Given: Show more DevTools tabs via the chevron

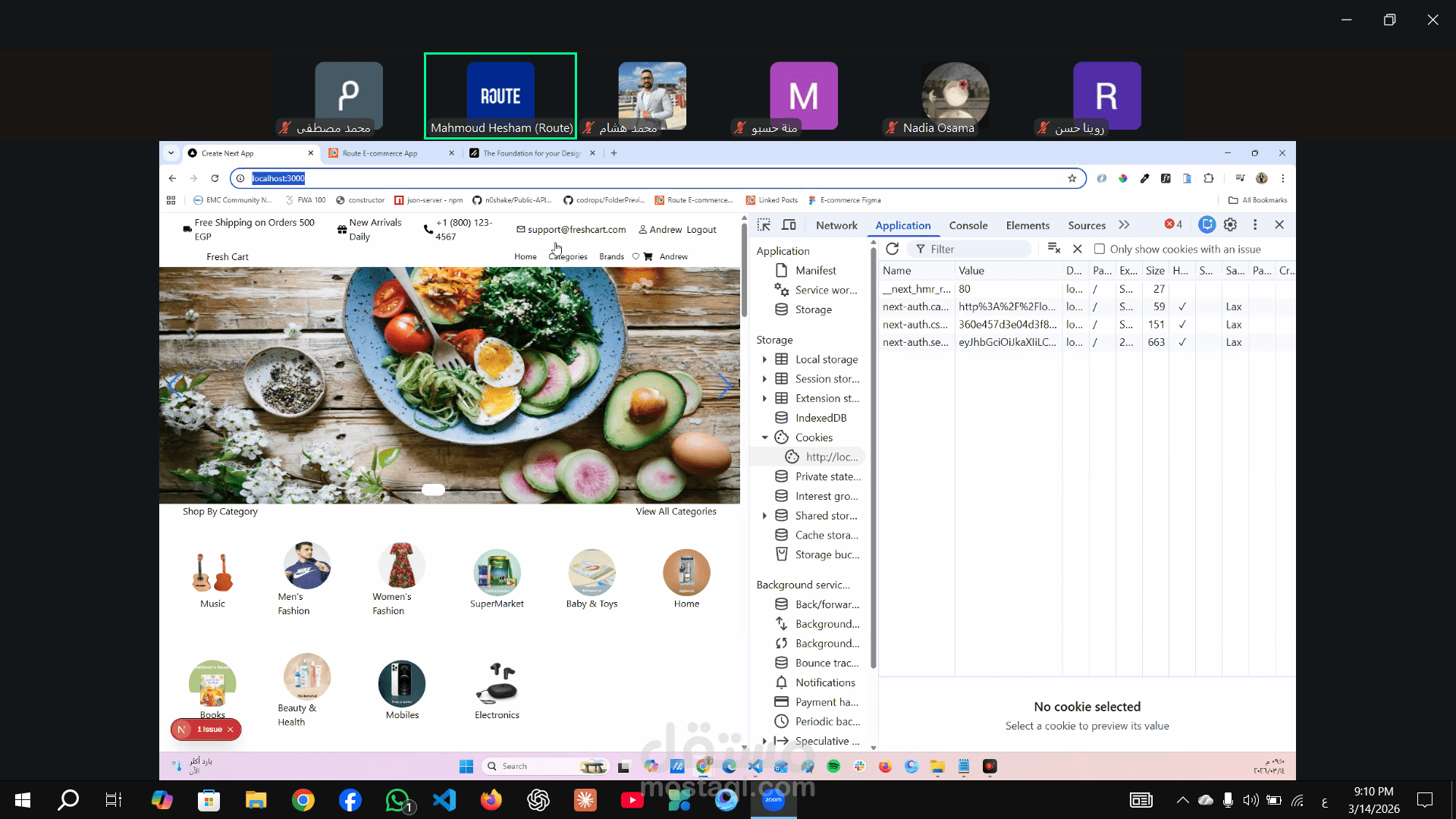Looking at the screenshot, I should [1124, 225].
